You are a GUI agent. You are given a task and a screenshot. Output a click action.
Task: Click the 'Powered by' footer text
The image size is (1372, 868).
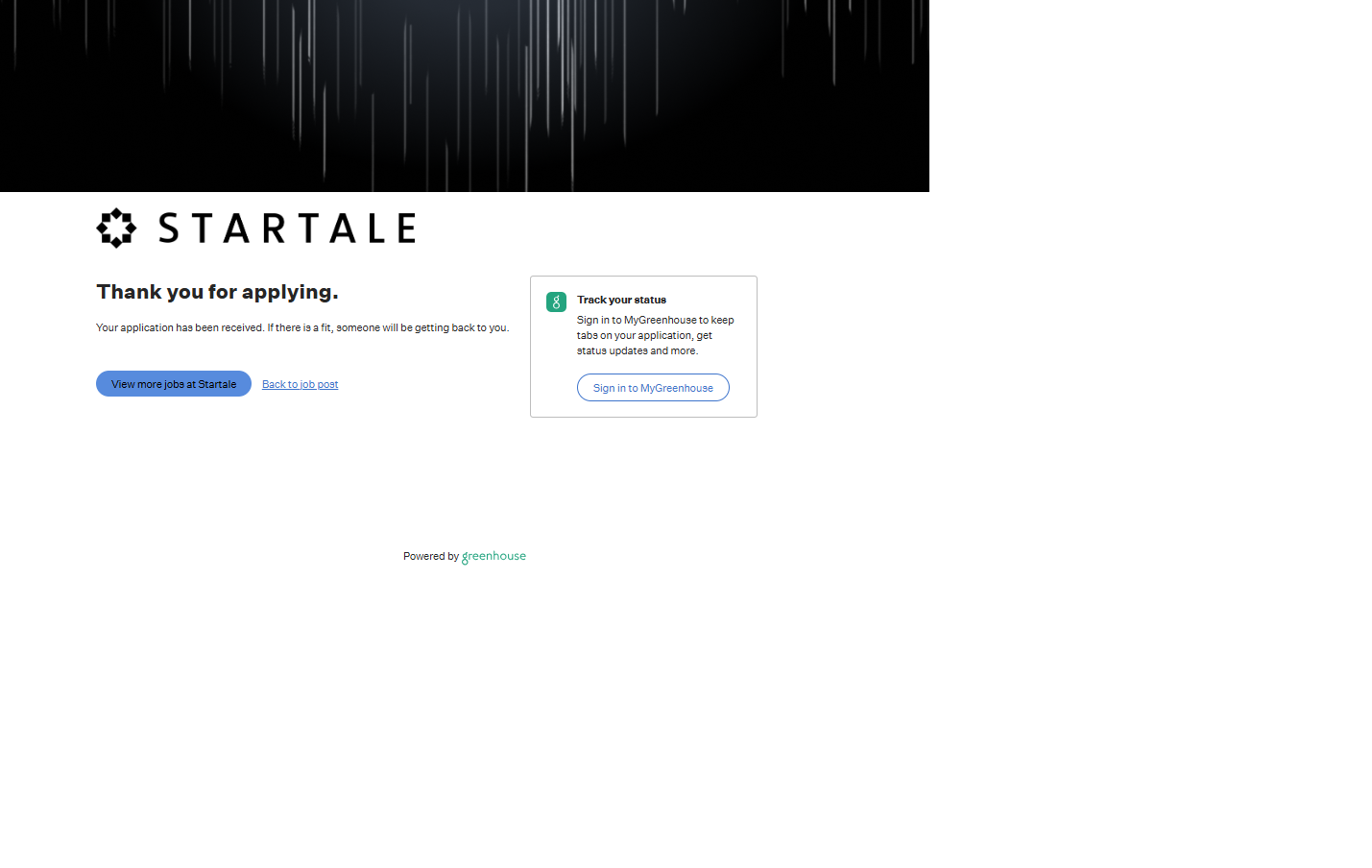tap(430, 557)
